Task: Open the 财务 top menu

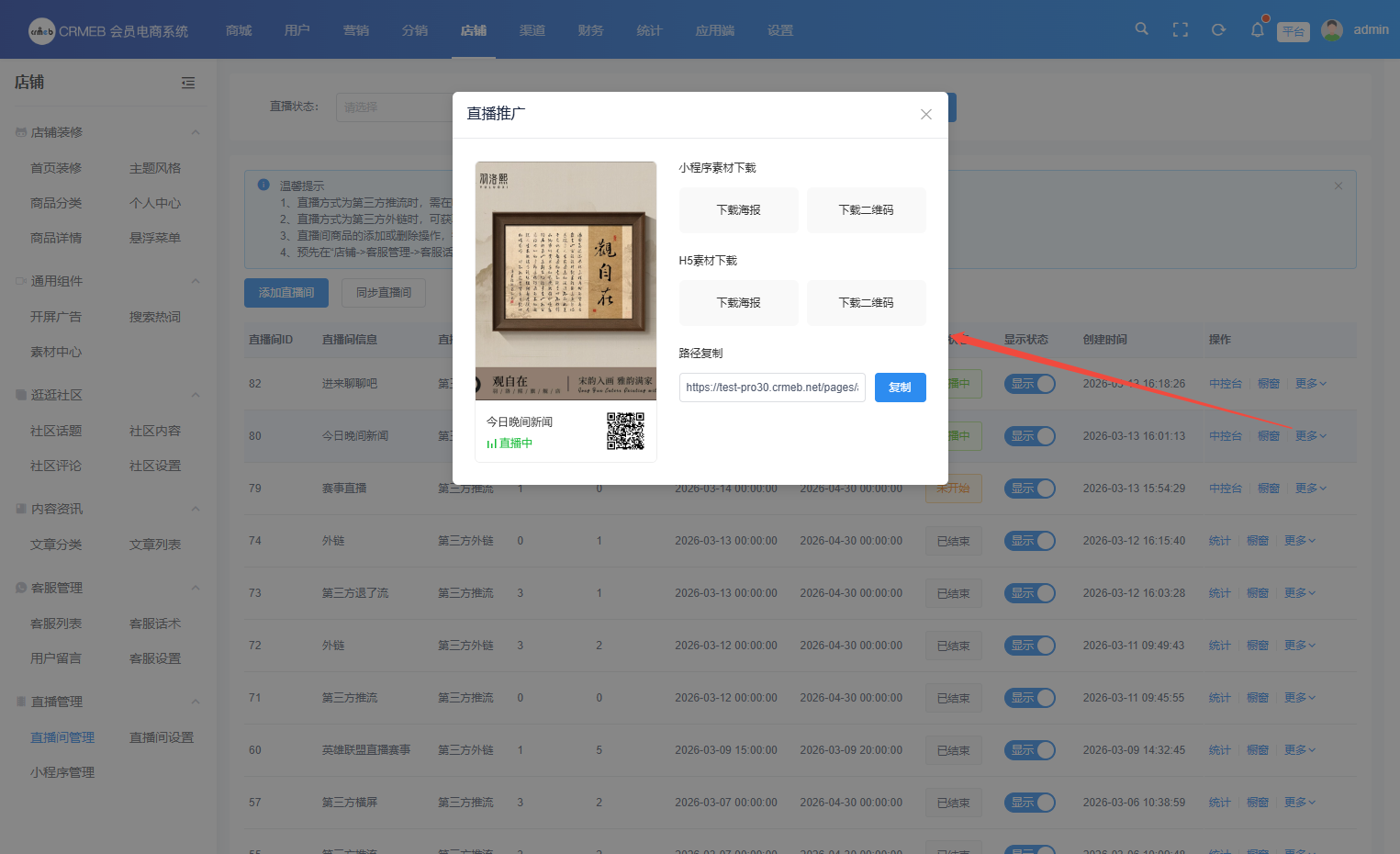Action: pos(590,30)
